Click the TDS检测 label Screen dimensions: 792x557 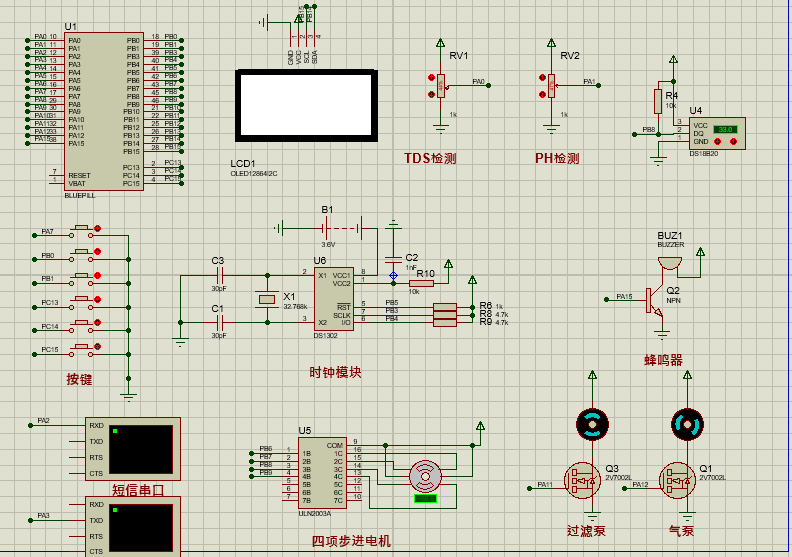tap(430, 159)
